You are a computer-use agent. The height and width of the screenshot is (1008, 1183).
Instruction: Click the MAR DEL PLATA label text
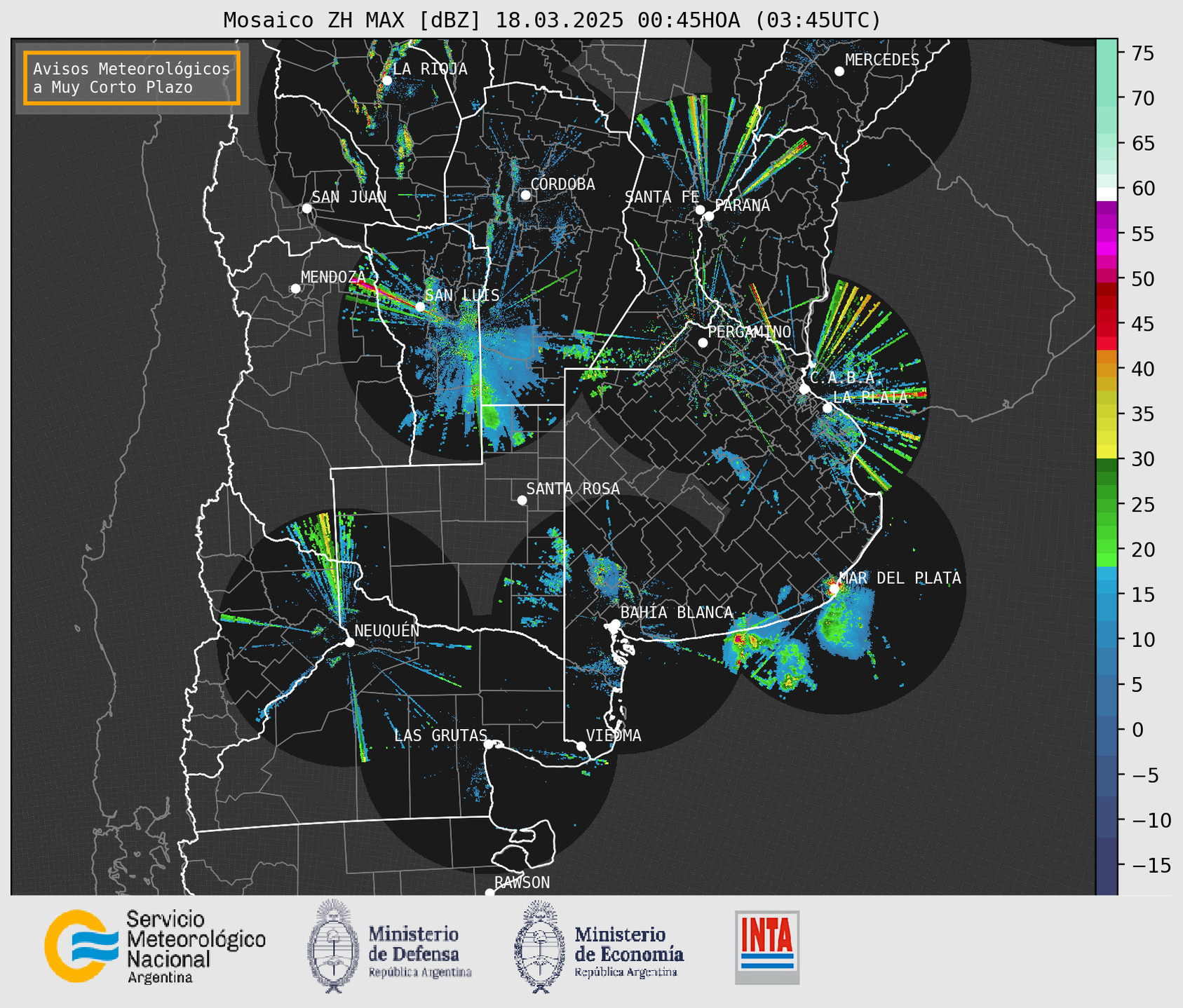coord(900,578)
